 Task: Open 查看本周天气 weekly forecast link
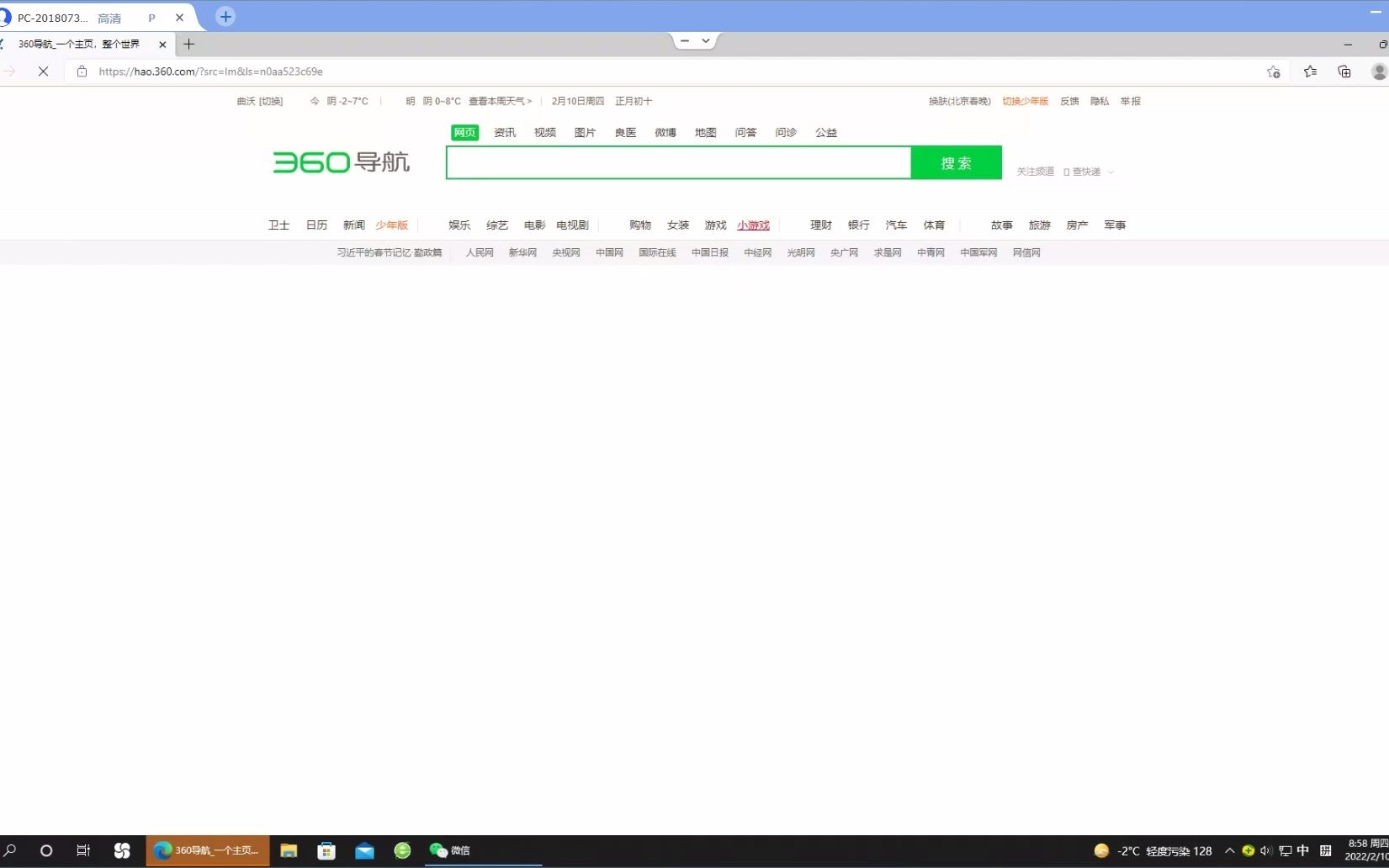pyautogui.click(x=500, y=101)
